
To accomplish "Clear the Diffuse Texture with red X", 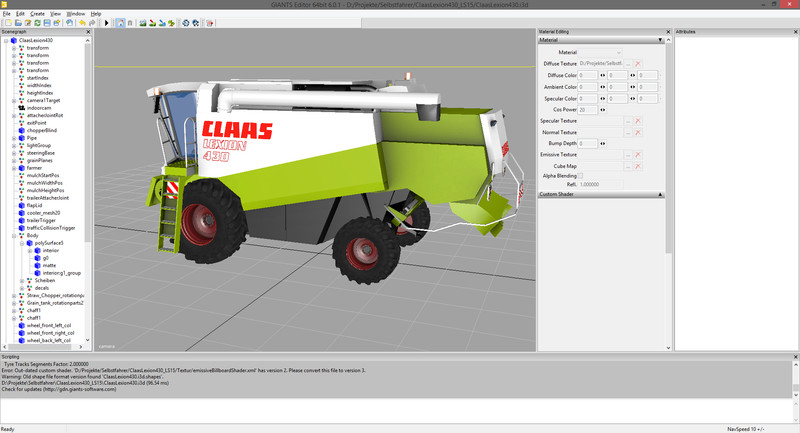I will pyautogui.click(x=637, y=63).
